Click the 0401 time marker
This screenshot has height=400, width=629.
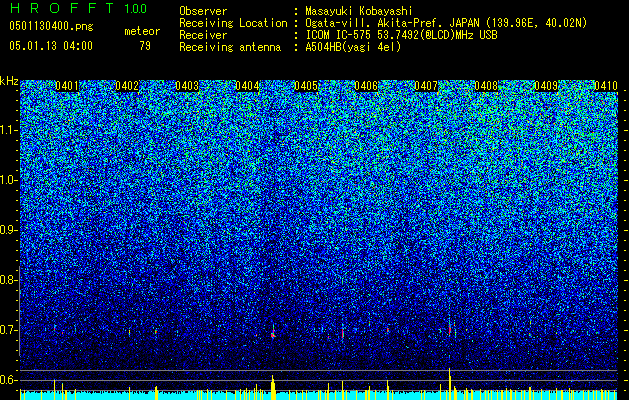click(67, 86)
